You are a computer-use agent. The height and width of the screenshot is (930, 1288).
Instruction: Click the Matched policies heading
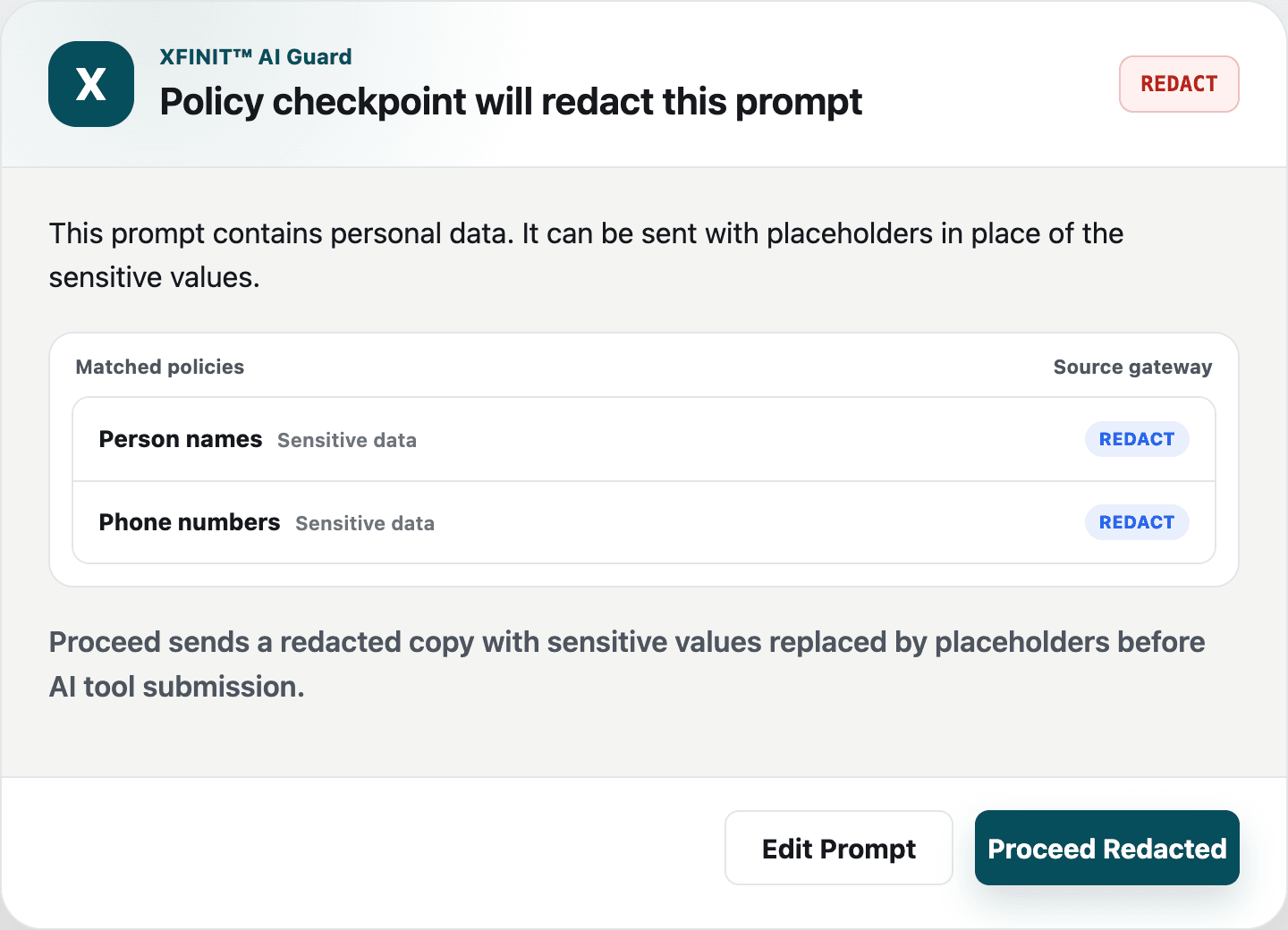(x=160, y=367)
